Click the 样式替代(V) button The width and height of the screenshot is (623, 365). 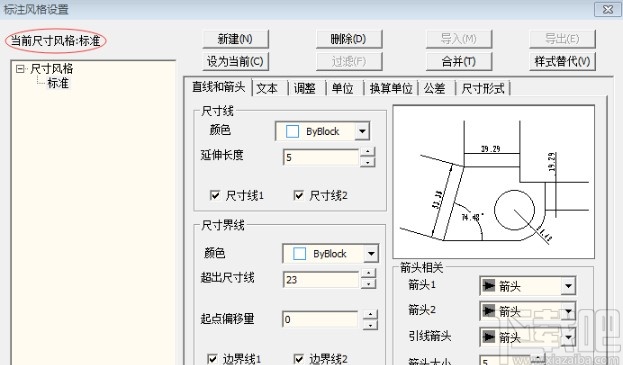[562, 62]
